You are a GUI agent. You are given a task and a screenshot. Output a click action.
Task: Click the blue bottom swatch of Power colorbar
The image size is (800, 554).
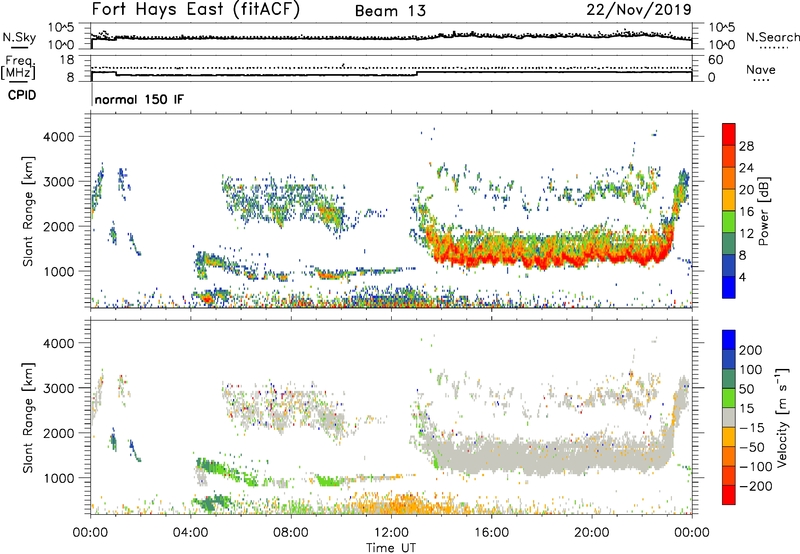tap(729, 287)
